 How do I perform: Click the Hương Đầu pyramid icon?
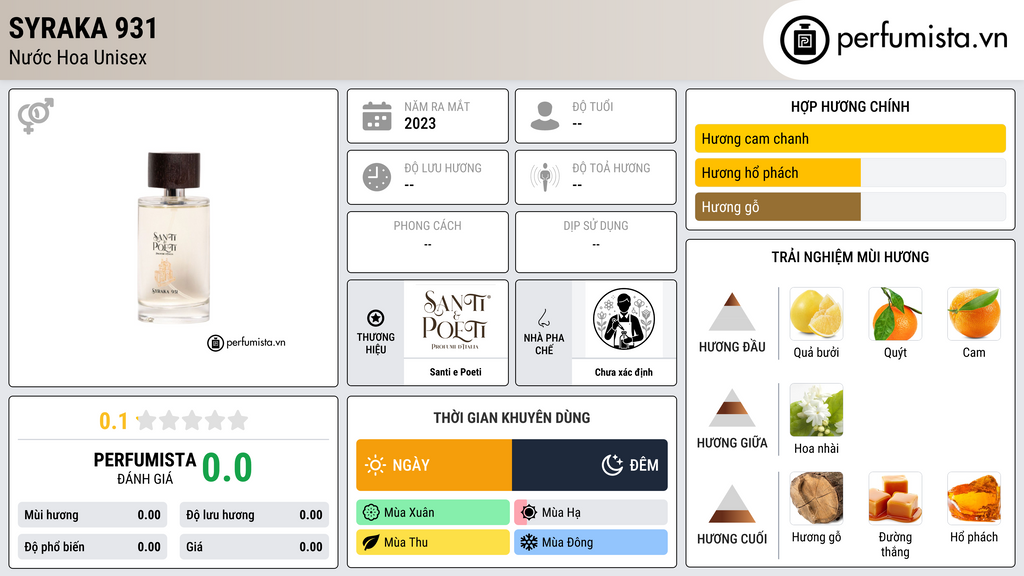click(732, 312)
